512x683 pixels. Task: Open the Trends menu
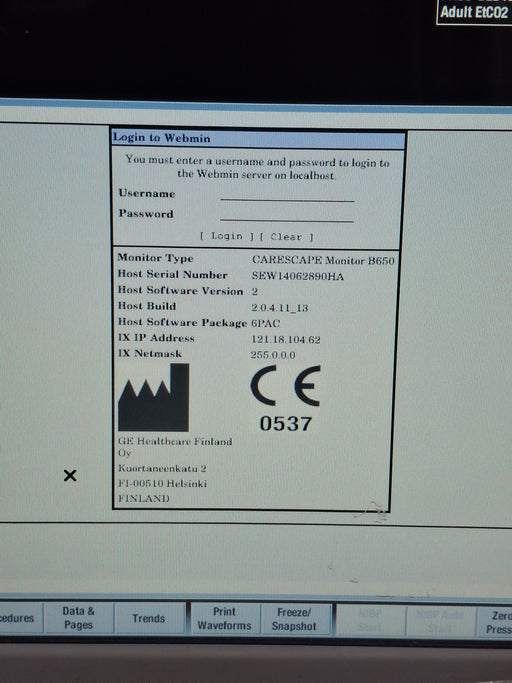point(149,619)
